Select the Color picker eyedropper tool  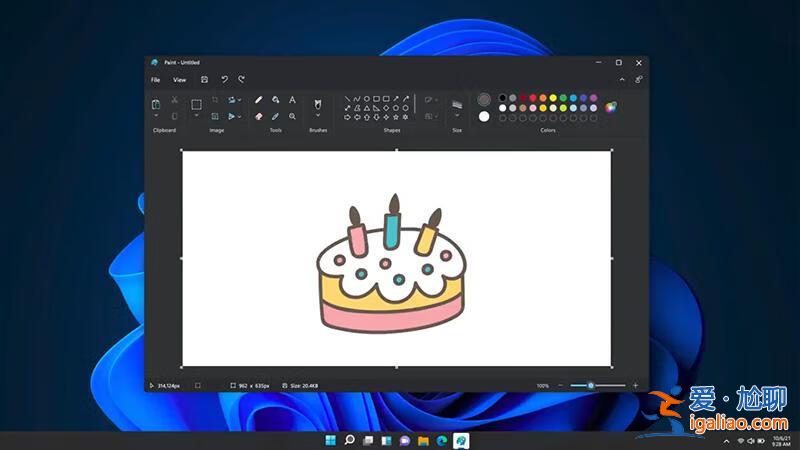coord(275,116)
